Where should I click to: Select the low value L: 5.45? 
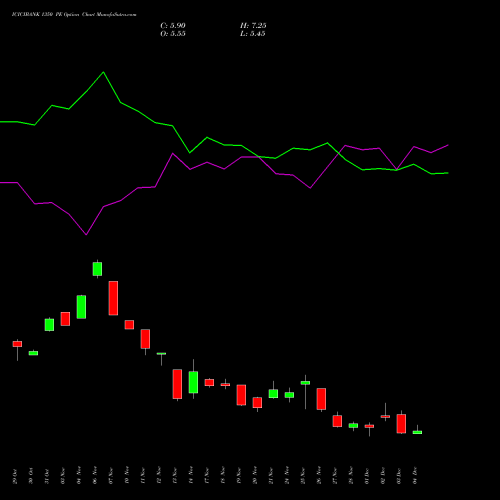click(x=253, y=34)
